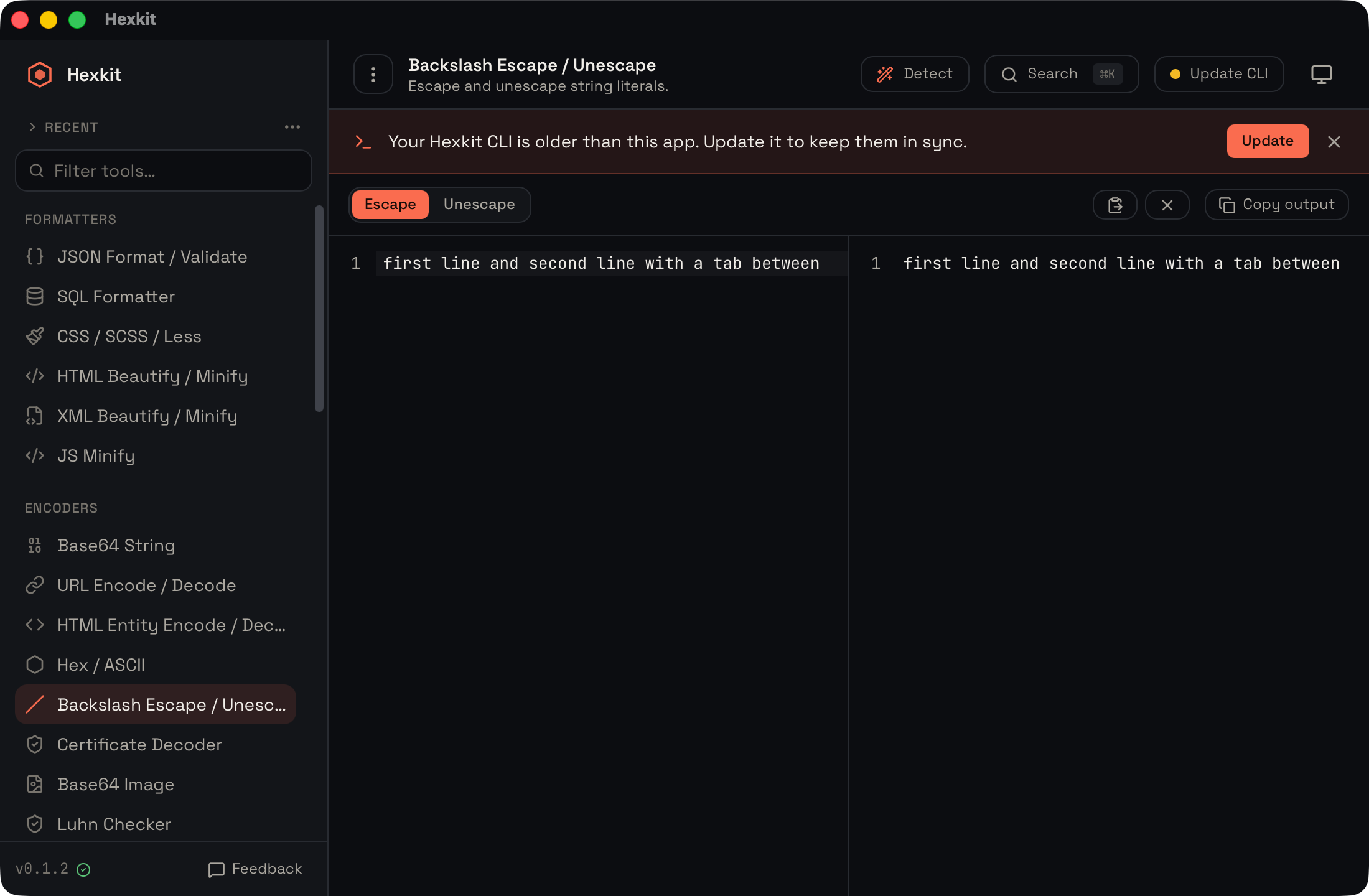The image size is (1369, 896).
Task: Click the v0.1.2 version label
Action: point(42,869)
